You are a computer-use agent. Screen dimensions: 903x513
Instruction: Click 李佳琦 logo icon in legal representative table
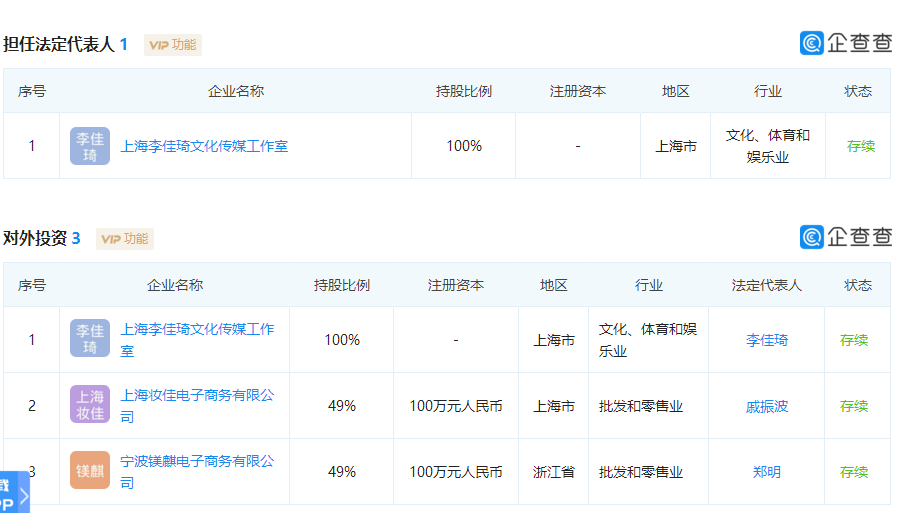[x=90, y=146]
